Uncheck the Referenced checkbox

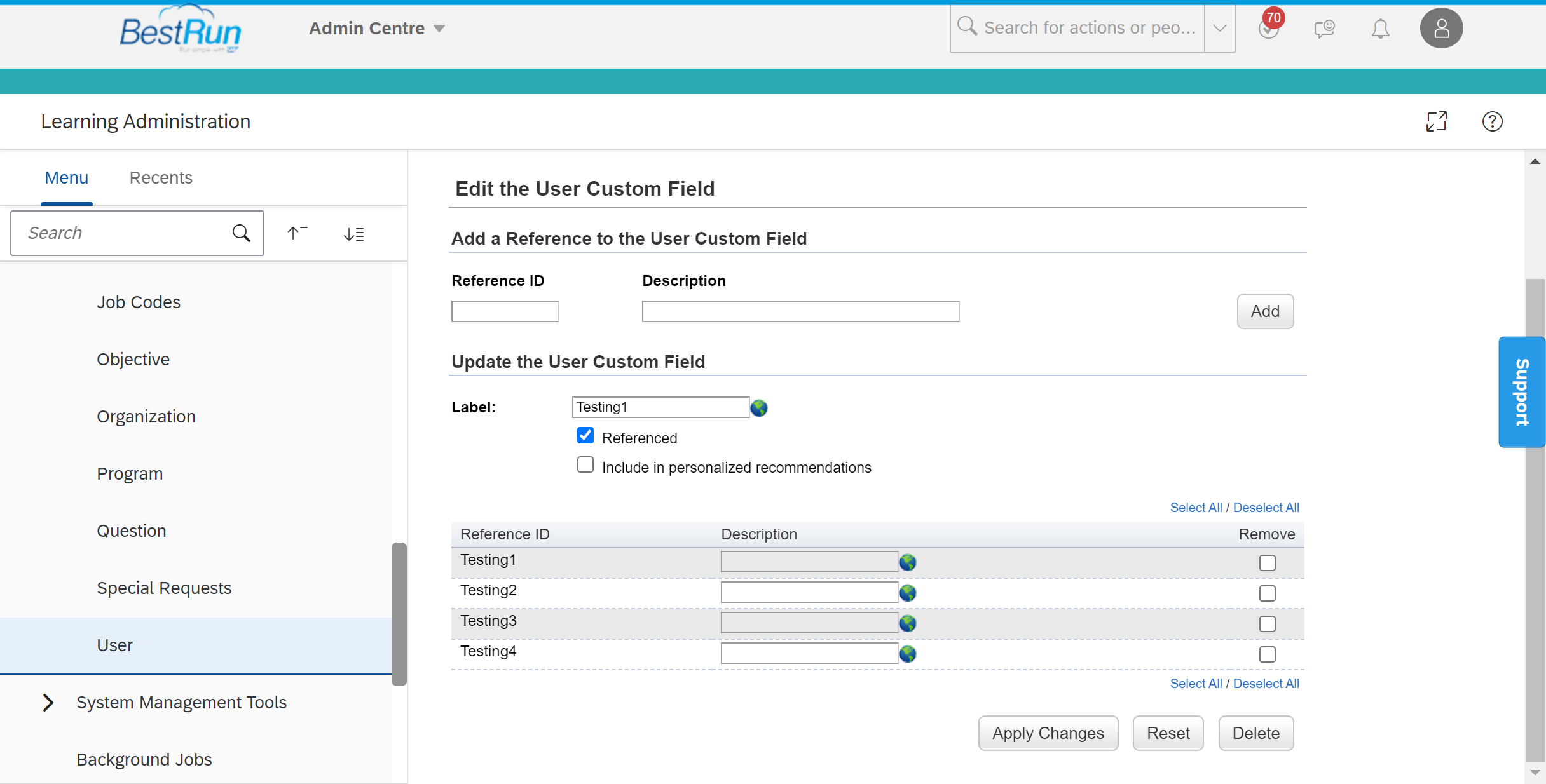click(x=585, y=435)
